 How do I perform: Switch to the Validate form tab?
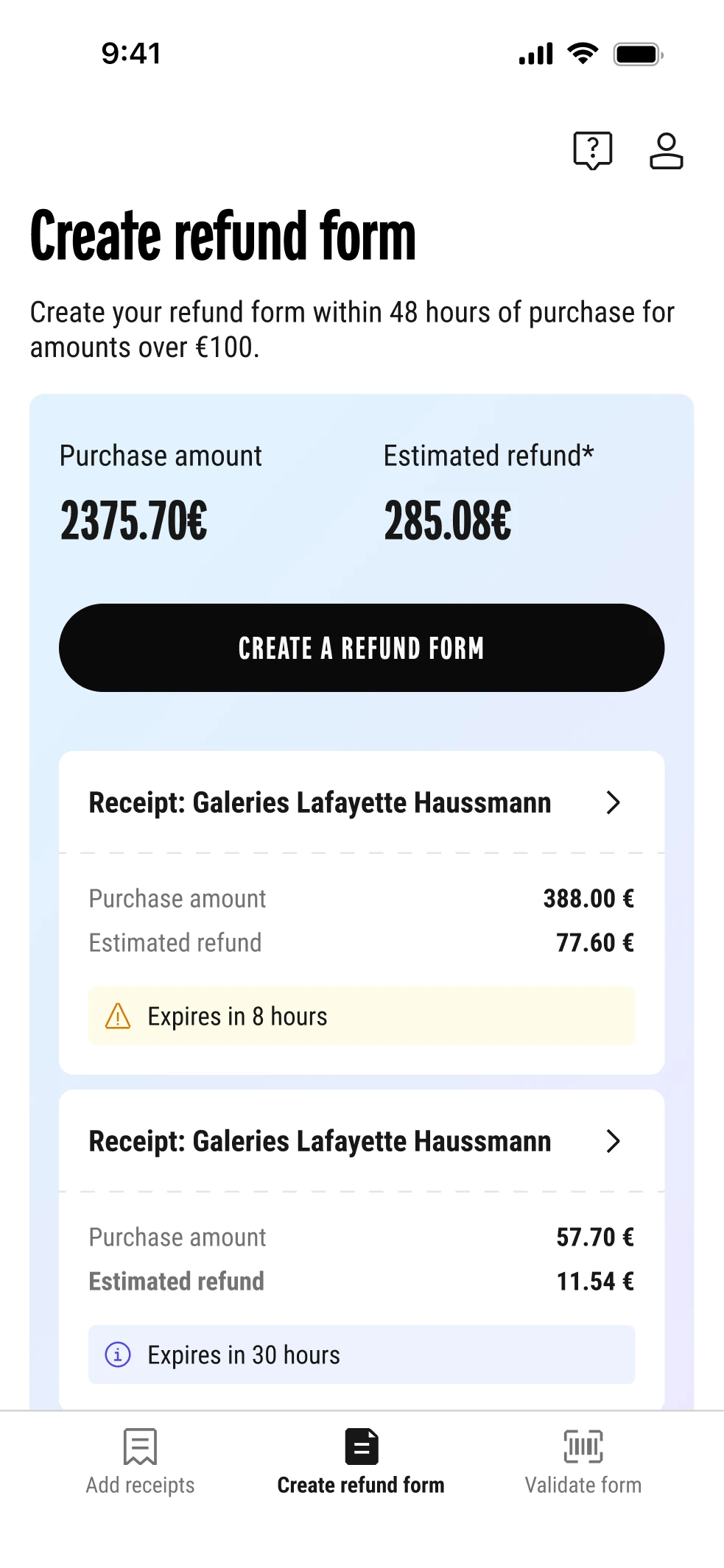(583, 1485)
